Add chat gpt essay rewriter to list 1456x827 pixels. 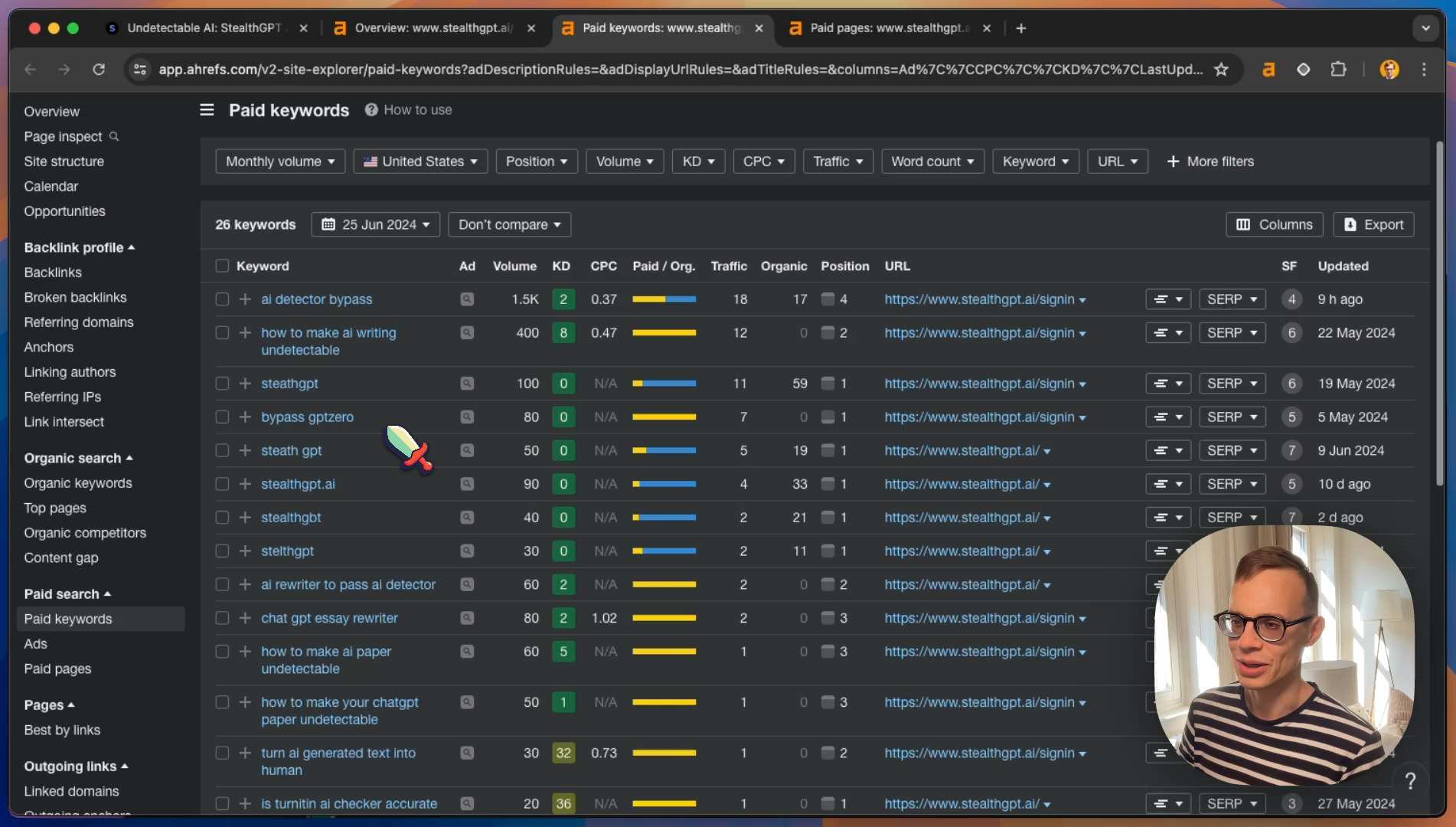coord(245,618)
